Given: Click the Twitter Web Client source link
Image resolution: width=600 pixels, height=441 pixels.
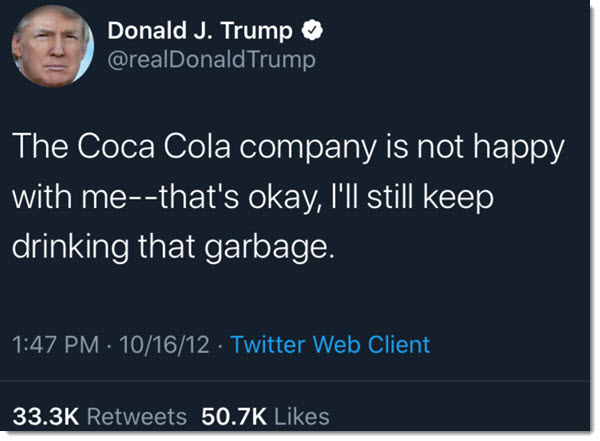Looking at the screenshot, I should pos(330,345).
